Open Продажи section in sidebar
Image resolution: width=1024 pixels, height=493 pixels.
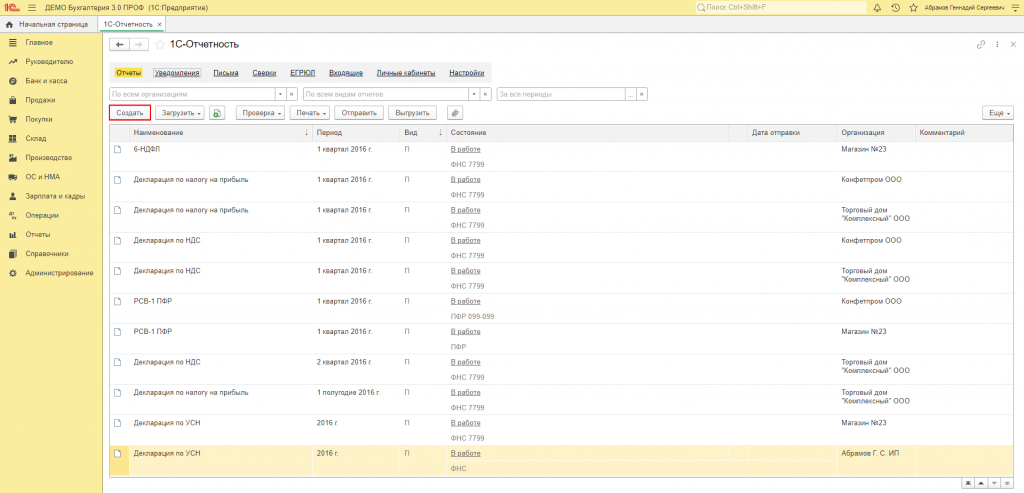[x=40, y=100]
